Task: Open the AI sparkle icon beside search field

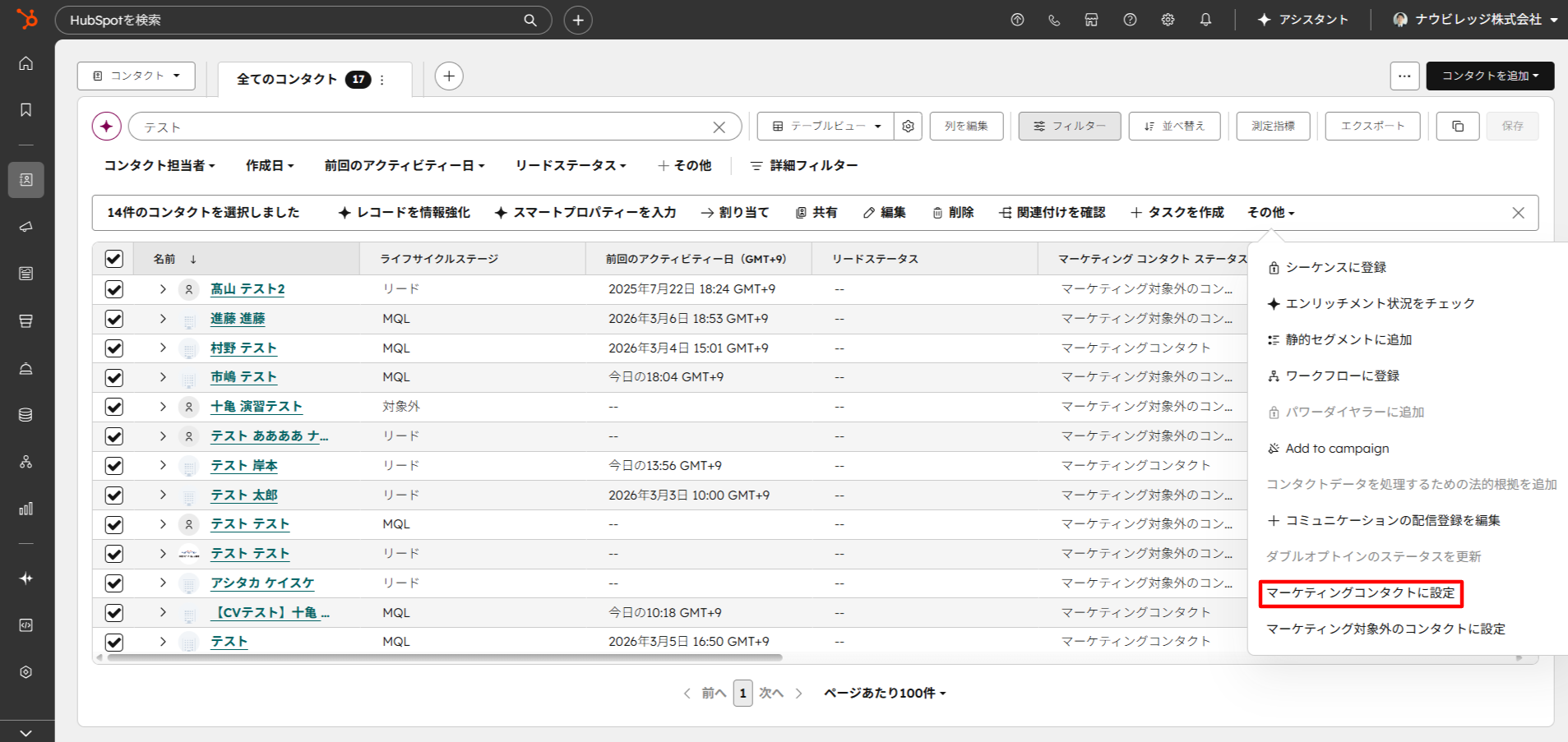Action: [106, 127]
